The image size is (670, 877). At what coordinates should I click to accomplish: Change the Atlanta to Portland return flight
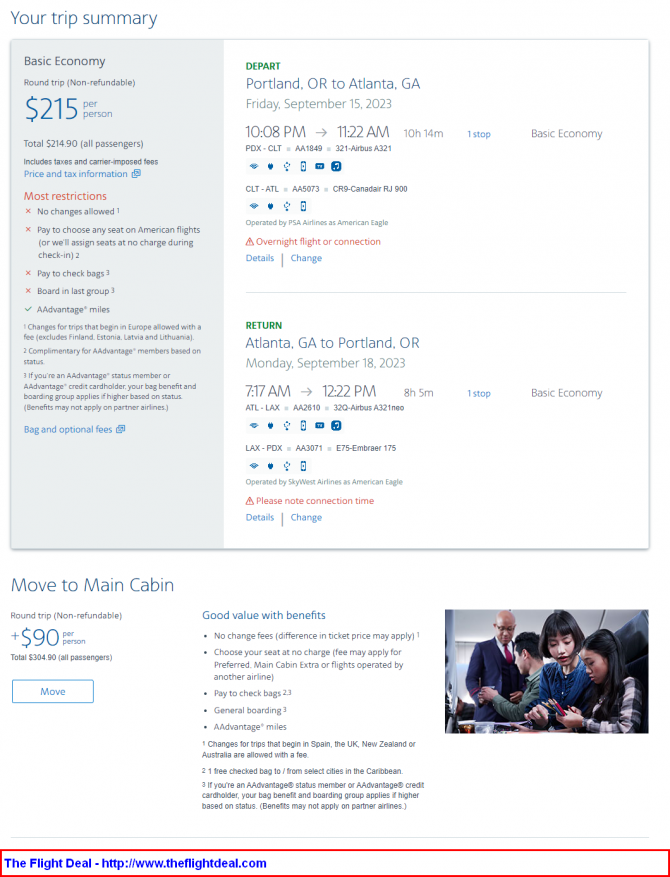tap(306, 518)
